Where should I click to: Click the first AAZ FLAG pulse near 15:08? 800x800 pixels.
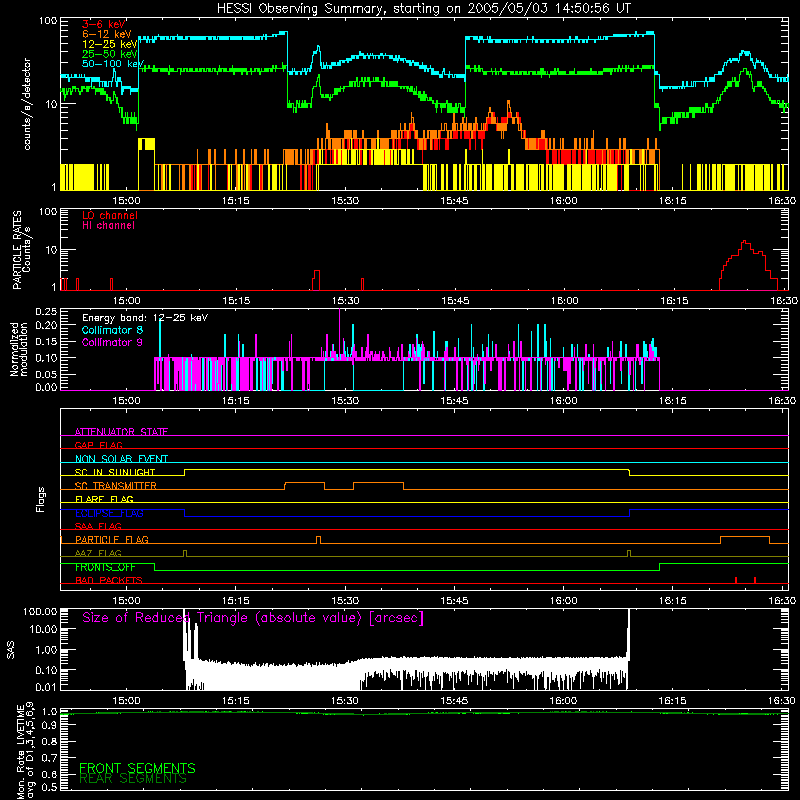click(185, 553)
